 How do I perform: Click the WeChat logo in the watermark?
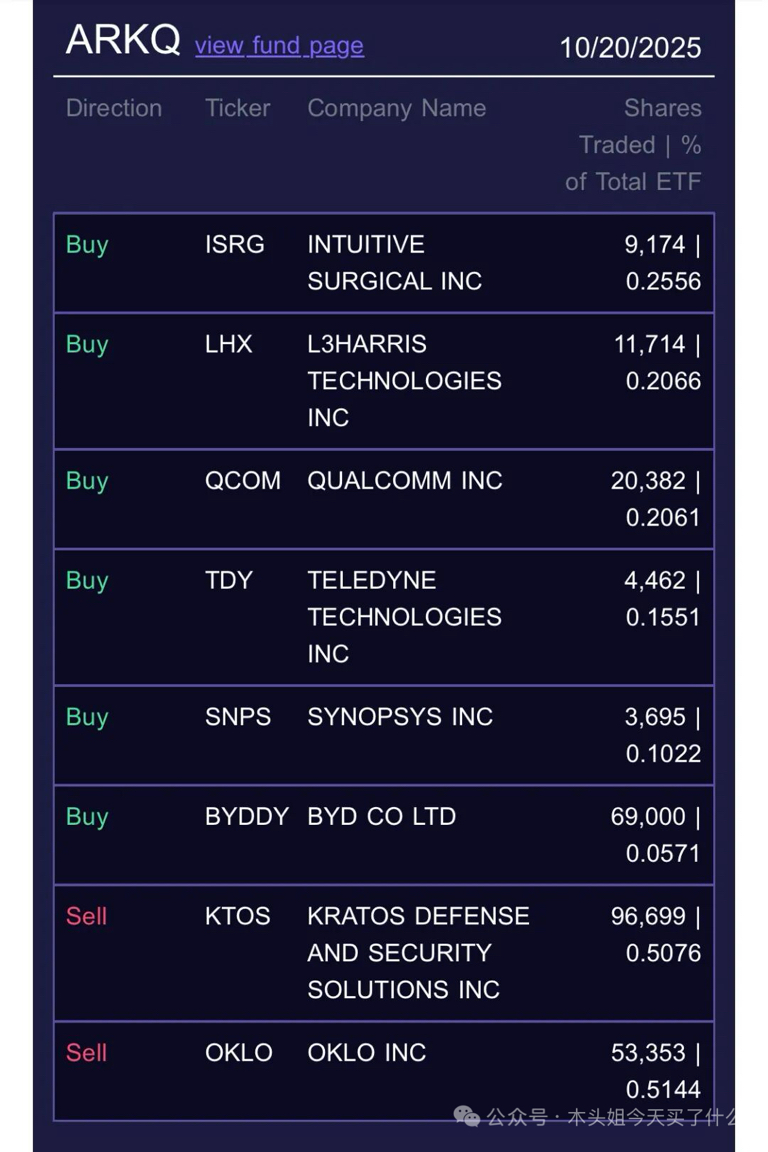[466, 1116]
